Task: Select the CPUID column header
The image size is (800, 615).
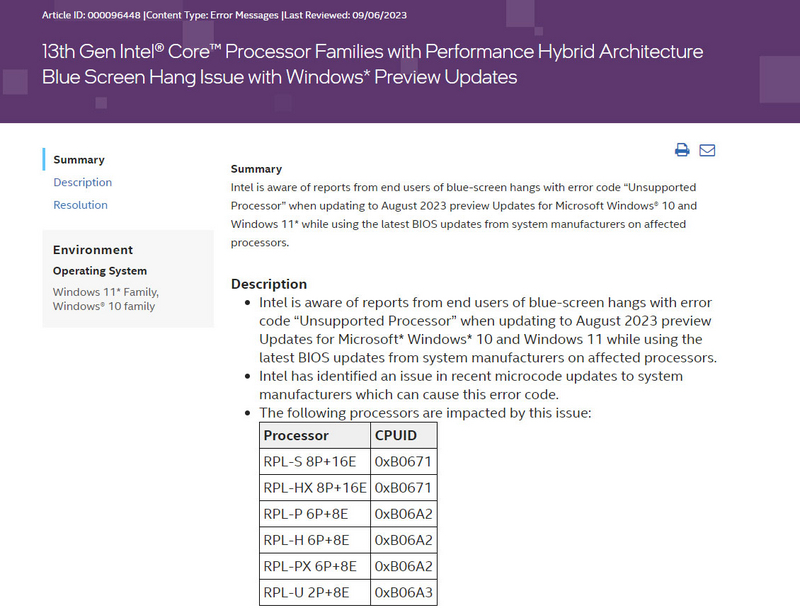Action: 404,435
